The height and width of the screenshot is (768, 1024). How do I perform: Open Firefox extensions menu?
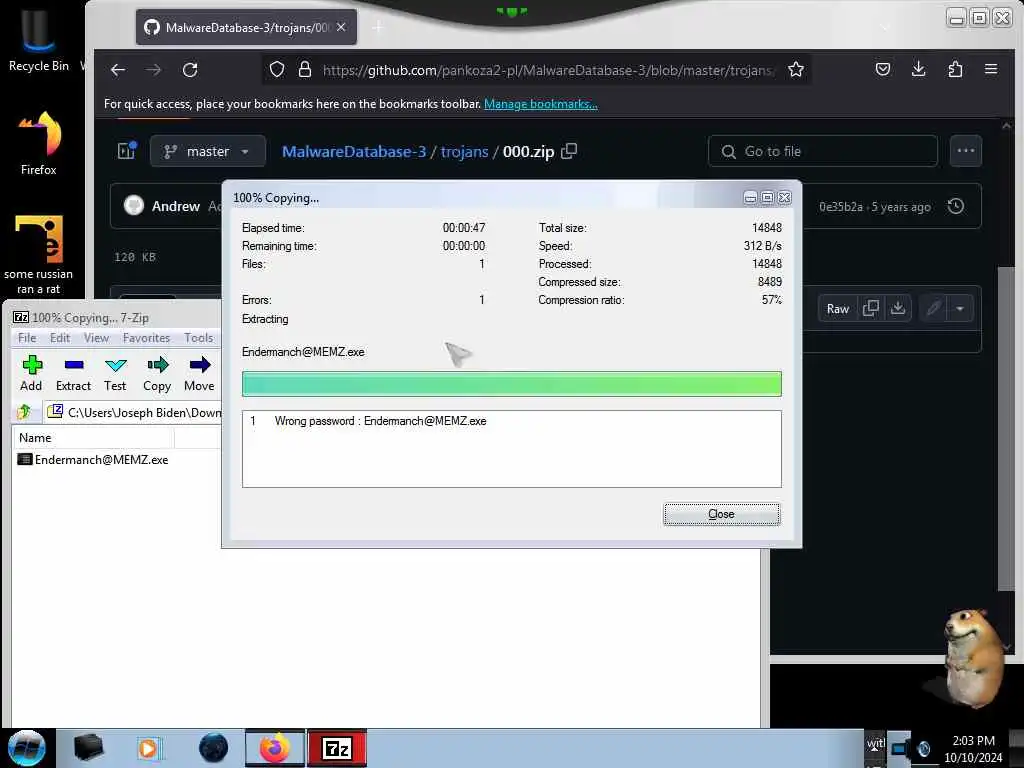pos(955,69)
